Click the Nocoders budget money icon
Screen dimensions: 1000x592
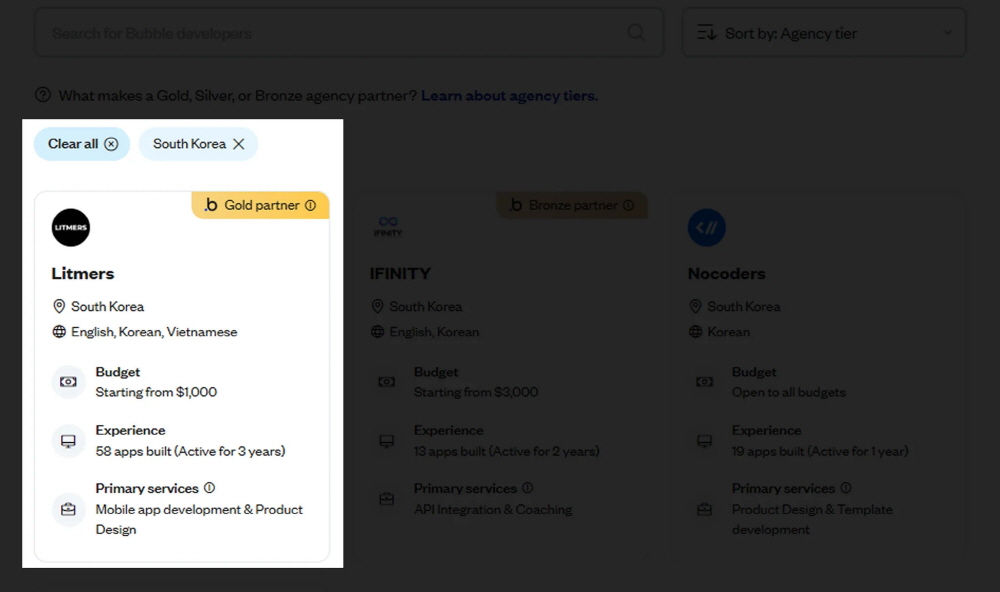coord(705,382)
